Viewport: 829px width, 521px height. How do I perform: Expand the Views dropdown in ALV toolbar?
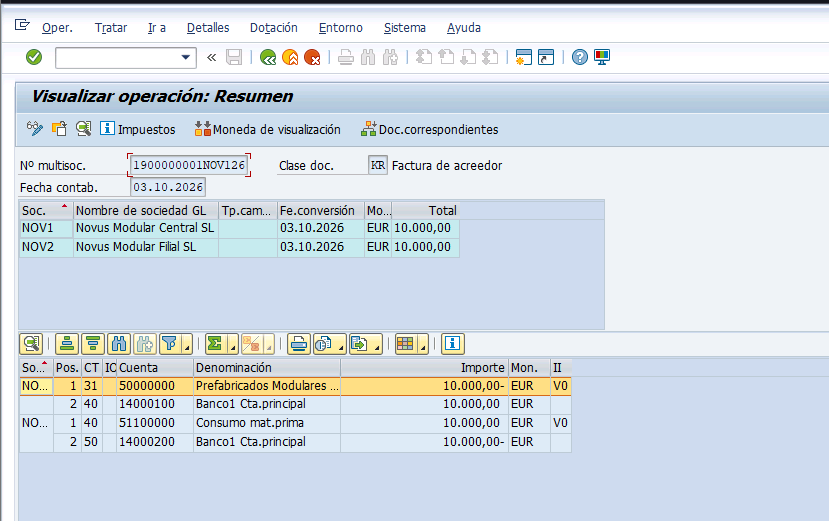(342, 345)
